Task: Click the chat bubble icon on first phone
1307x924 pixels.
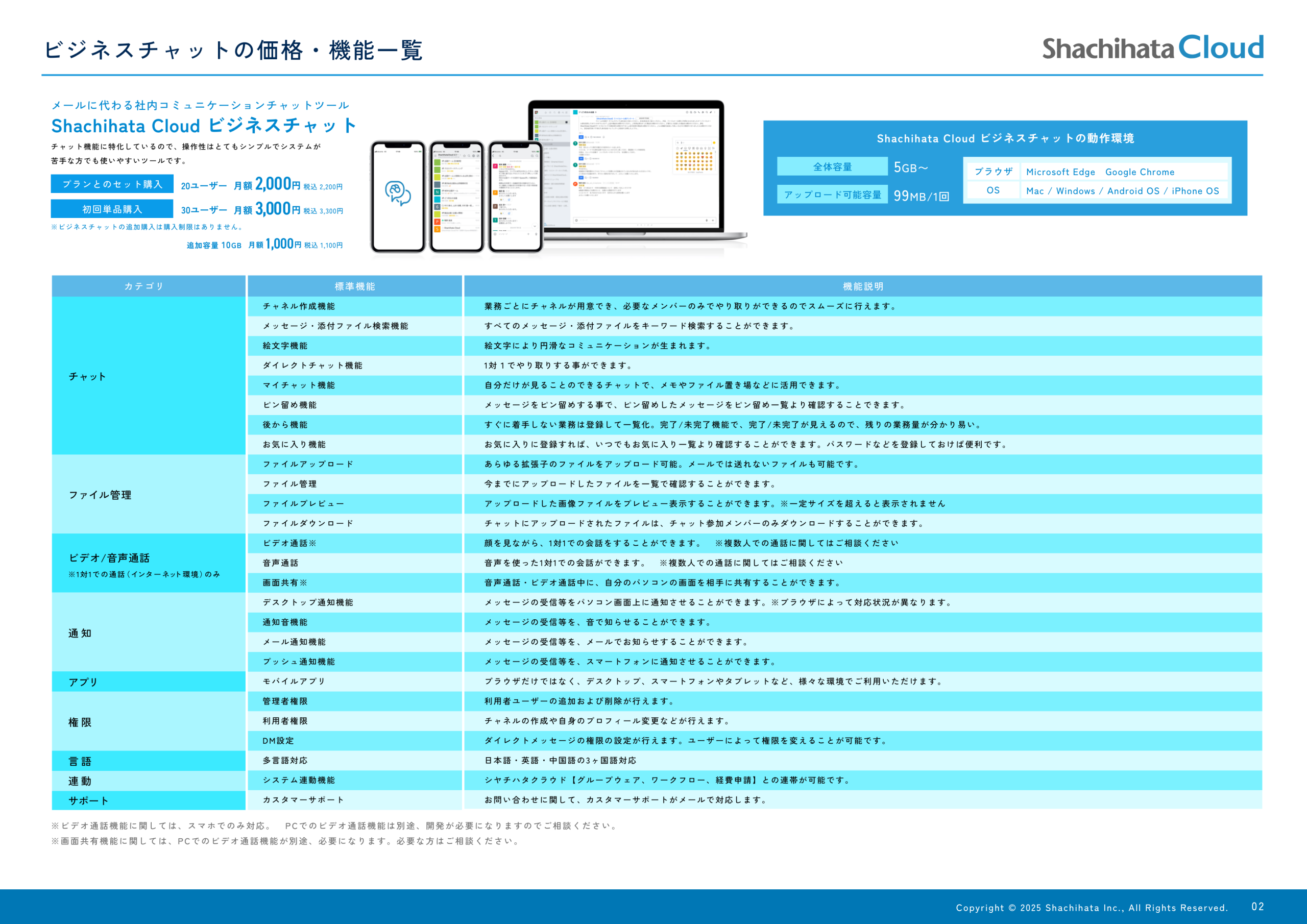Action: tap(397, 193)
